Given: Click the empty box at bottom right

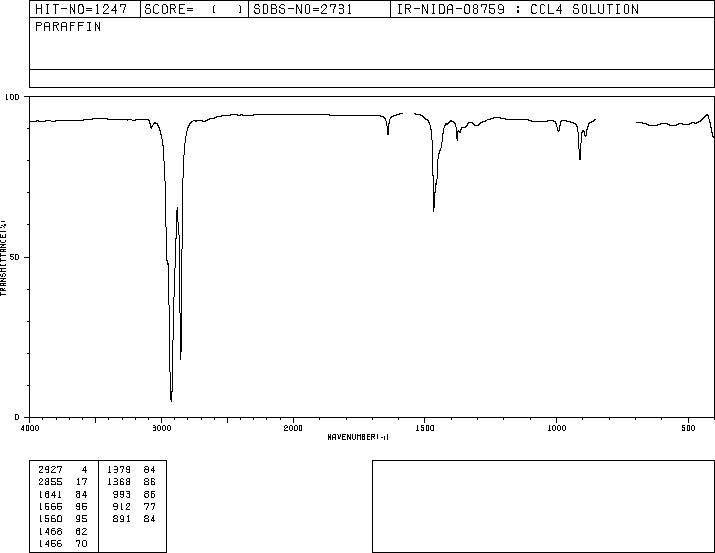Looking at the screenshot, I should (x=543, y=506).
